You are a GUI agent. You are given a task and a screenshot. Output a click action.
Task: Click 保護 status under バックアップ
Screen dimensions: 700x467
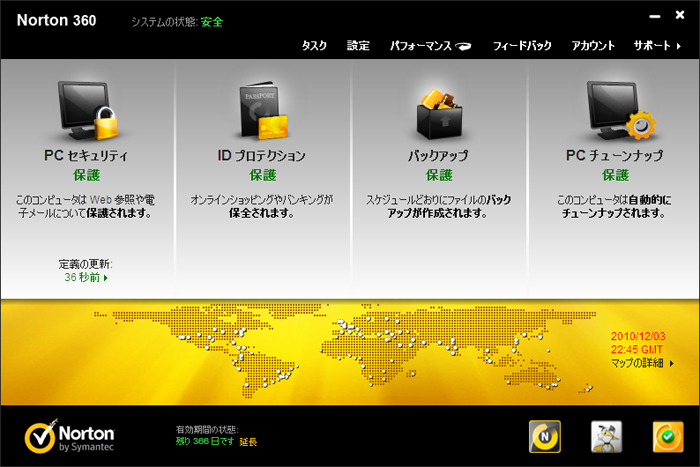(439, 175)
